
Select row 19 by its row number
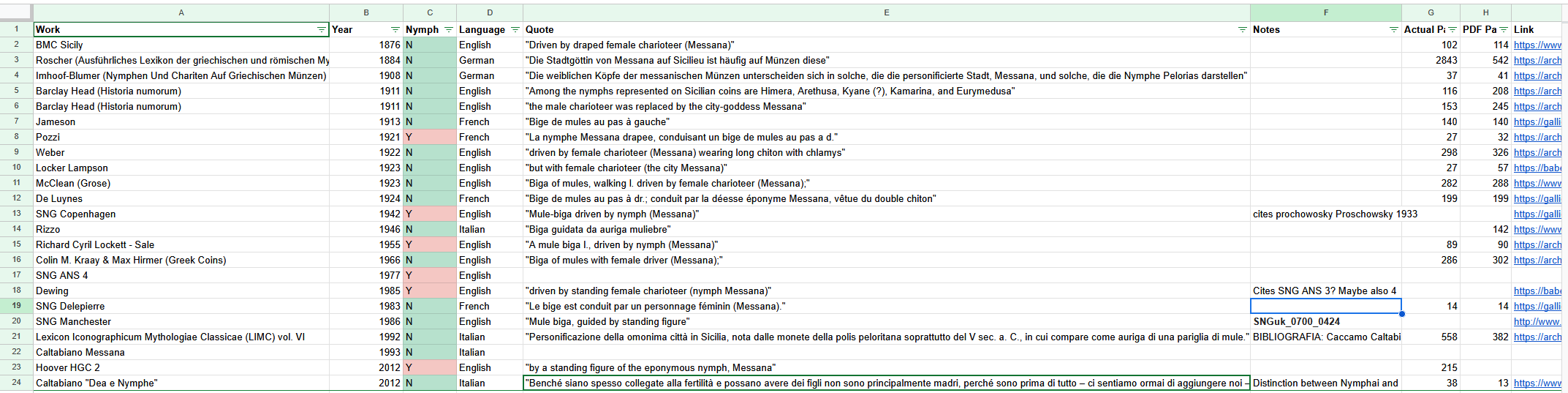click(x=16, y=306)
